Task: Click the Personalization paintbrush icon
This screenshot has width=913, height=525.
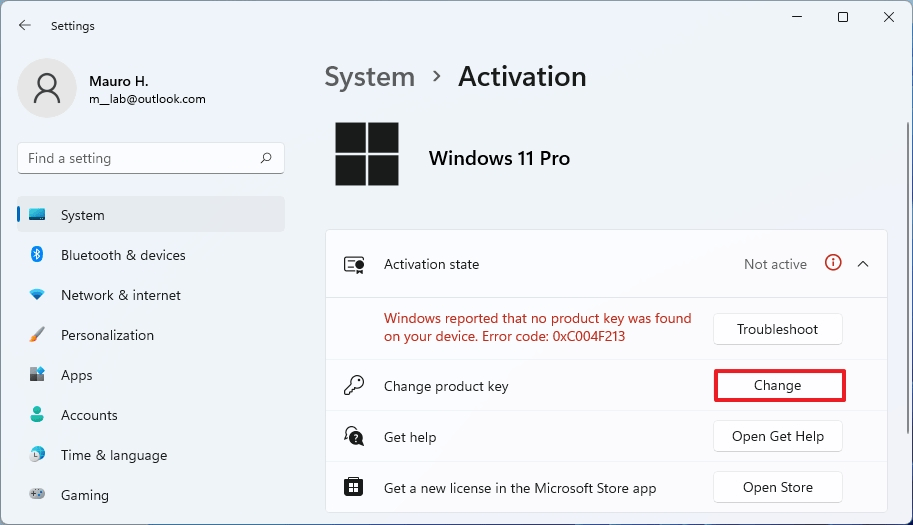Action: click(37, 335)
